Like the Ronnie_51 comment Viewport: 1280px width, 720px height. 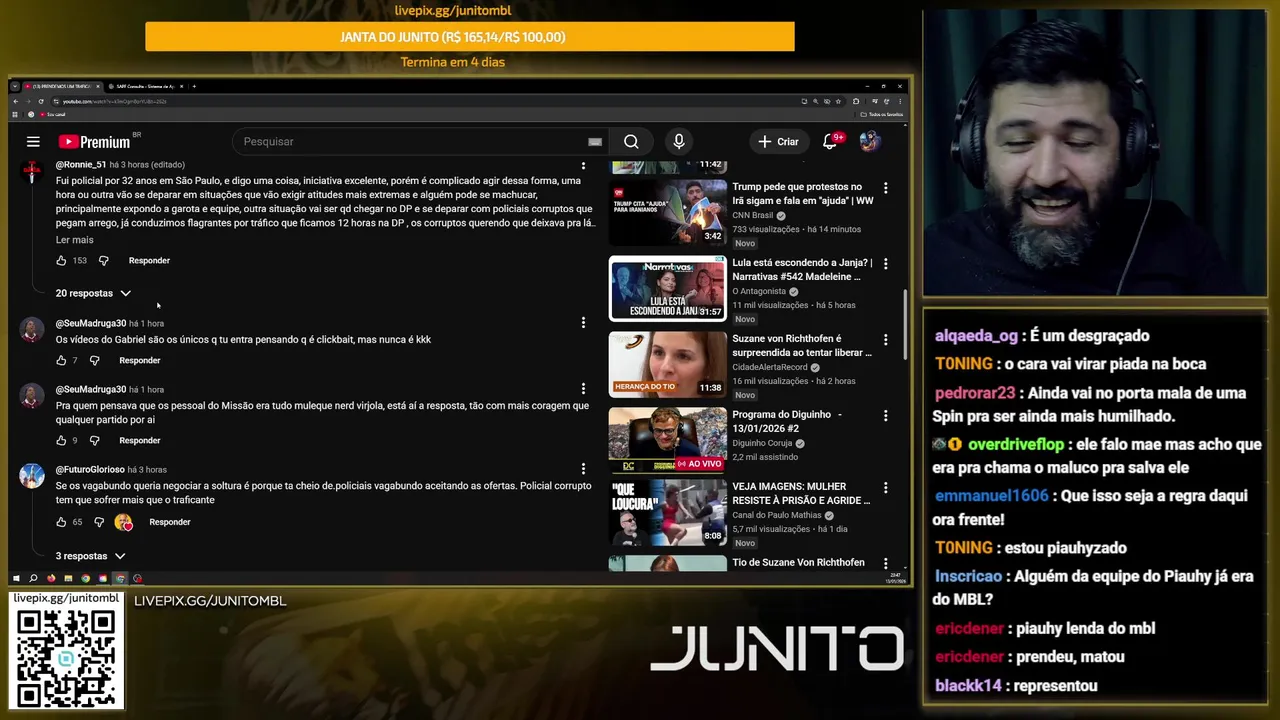coord(61,261)
